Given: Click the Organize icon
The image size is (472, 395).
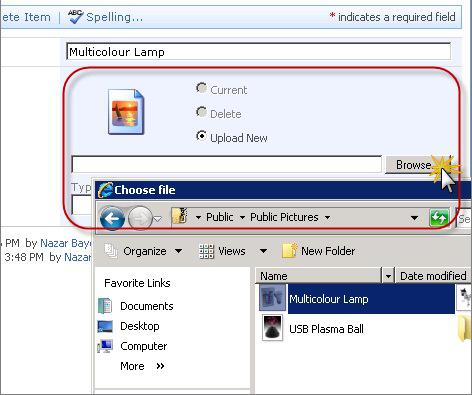Looking at the screenshot, I should [111, 251].
